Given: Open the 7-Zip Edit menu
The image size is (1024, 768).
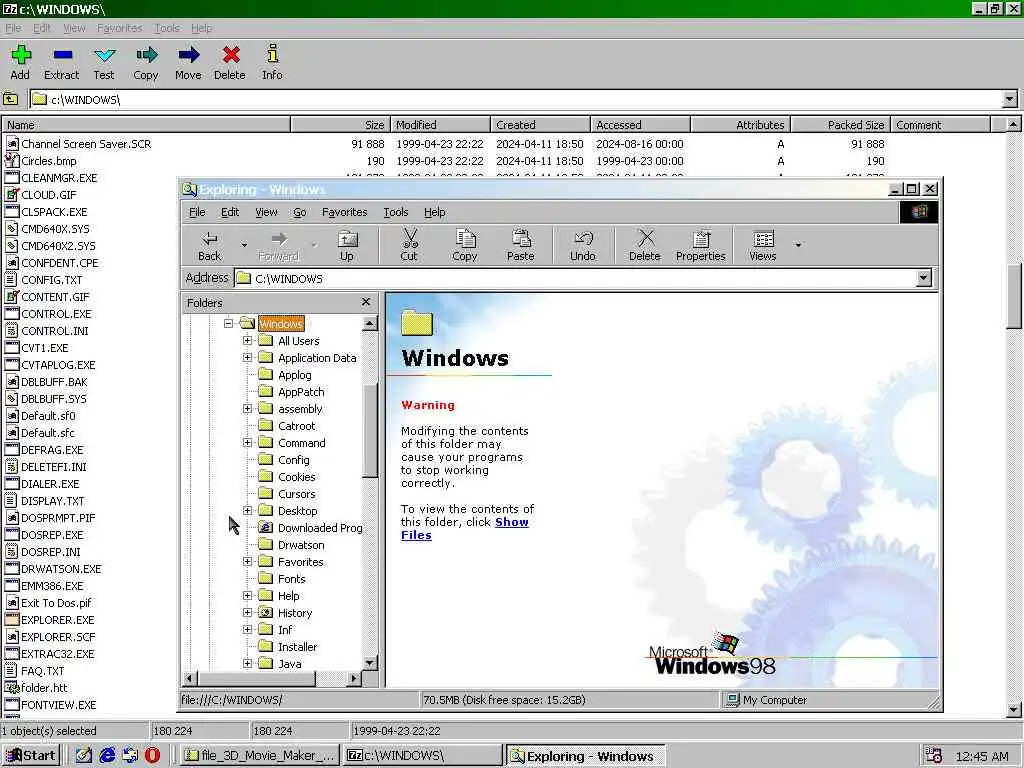Looking at the screenshot, I should coord(42,28).
